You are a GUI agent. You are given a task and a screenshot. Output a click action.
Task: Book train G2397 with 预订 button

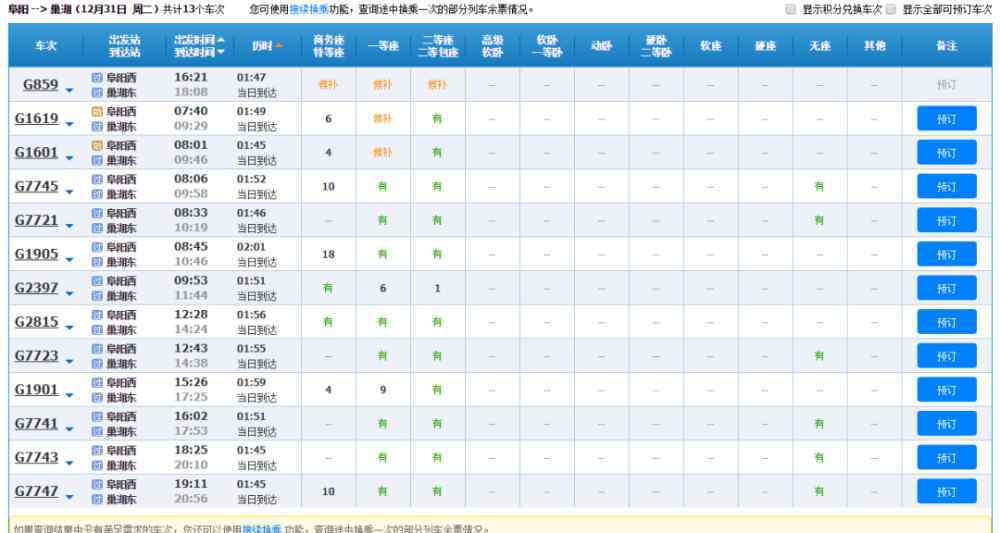(x=946, y=288)
